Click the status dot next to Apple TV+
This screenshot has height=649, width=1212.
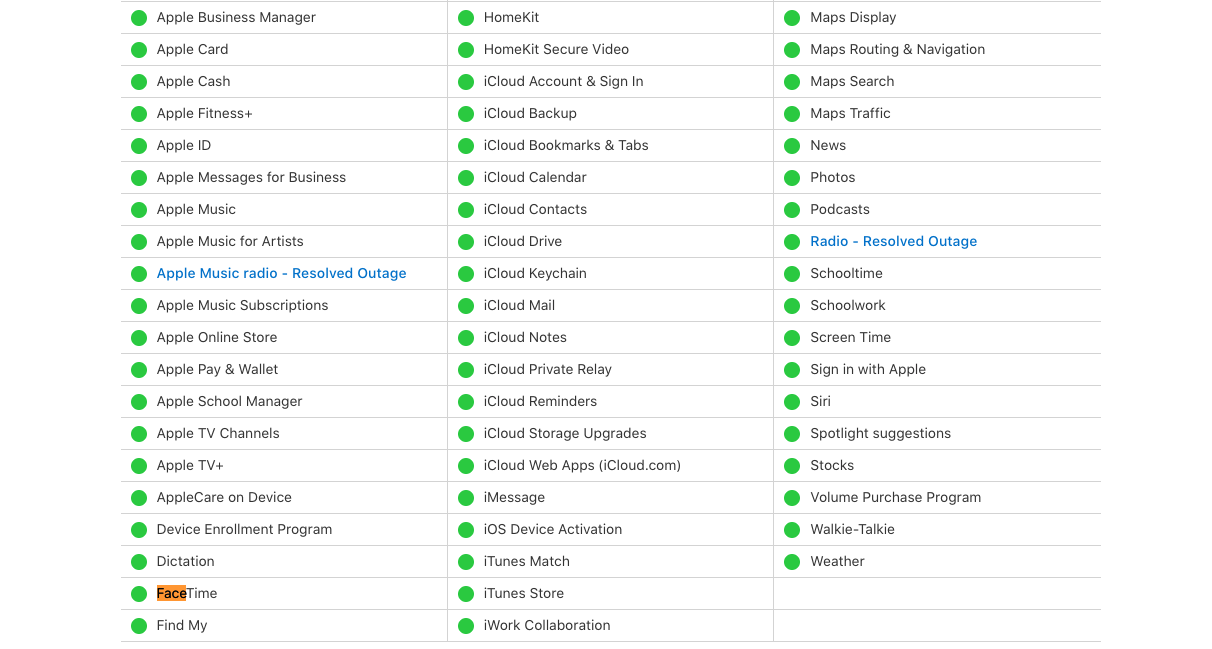(x=139, y=466)
